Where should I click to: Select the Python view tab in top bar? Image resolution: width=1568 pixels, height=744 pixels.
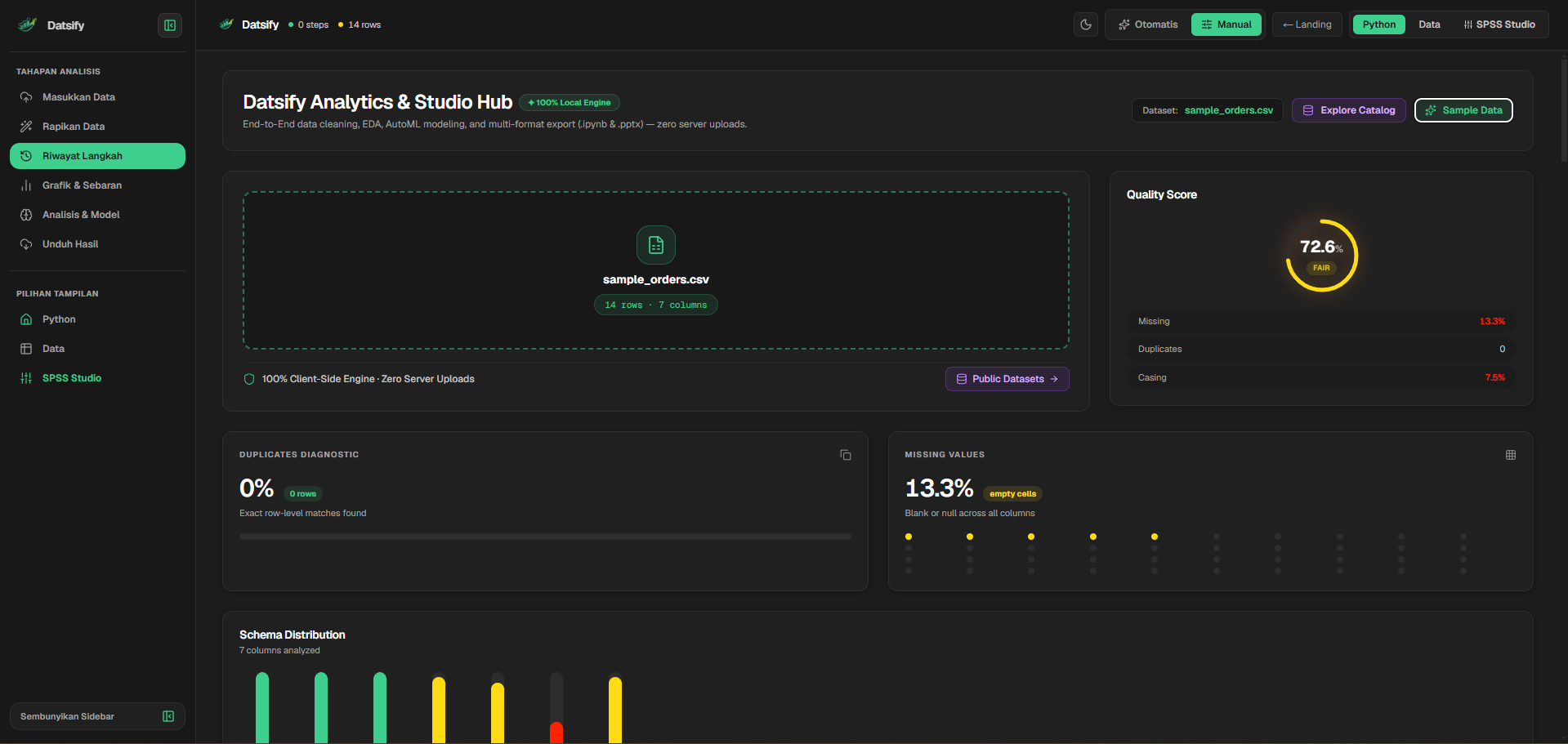(x=1379, y=25)
